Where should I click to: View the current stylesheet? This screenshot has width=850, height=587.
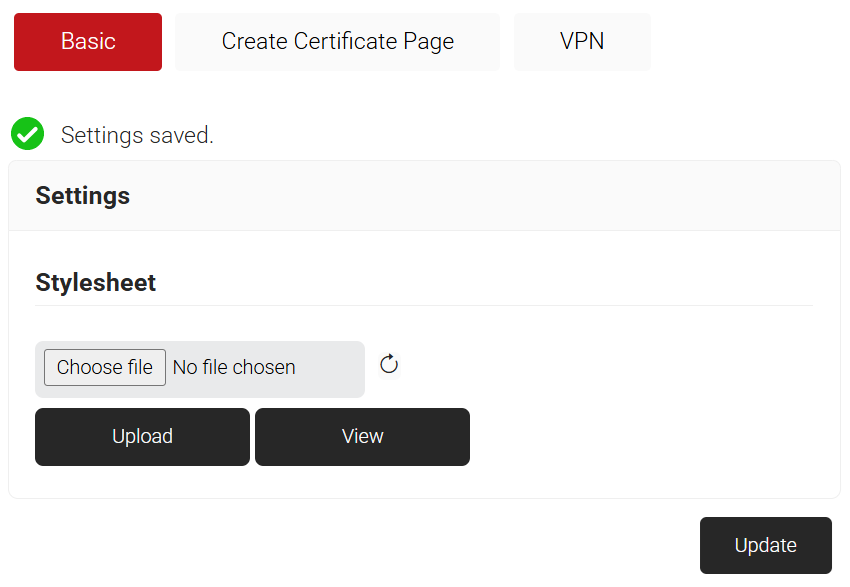[x=362, y=437]
